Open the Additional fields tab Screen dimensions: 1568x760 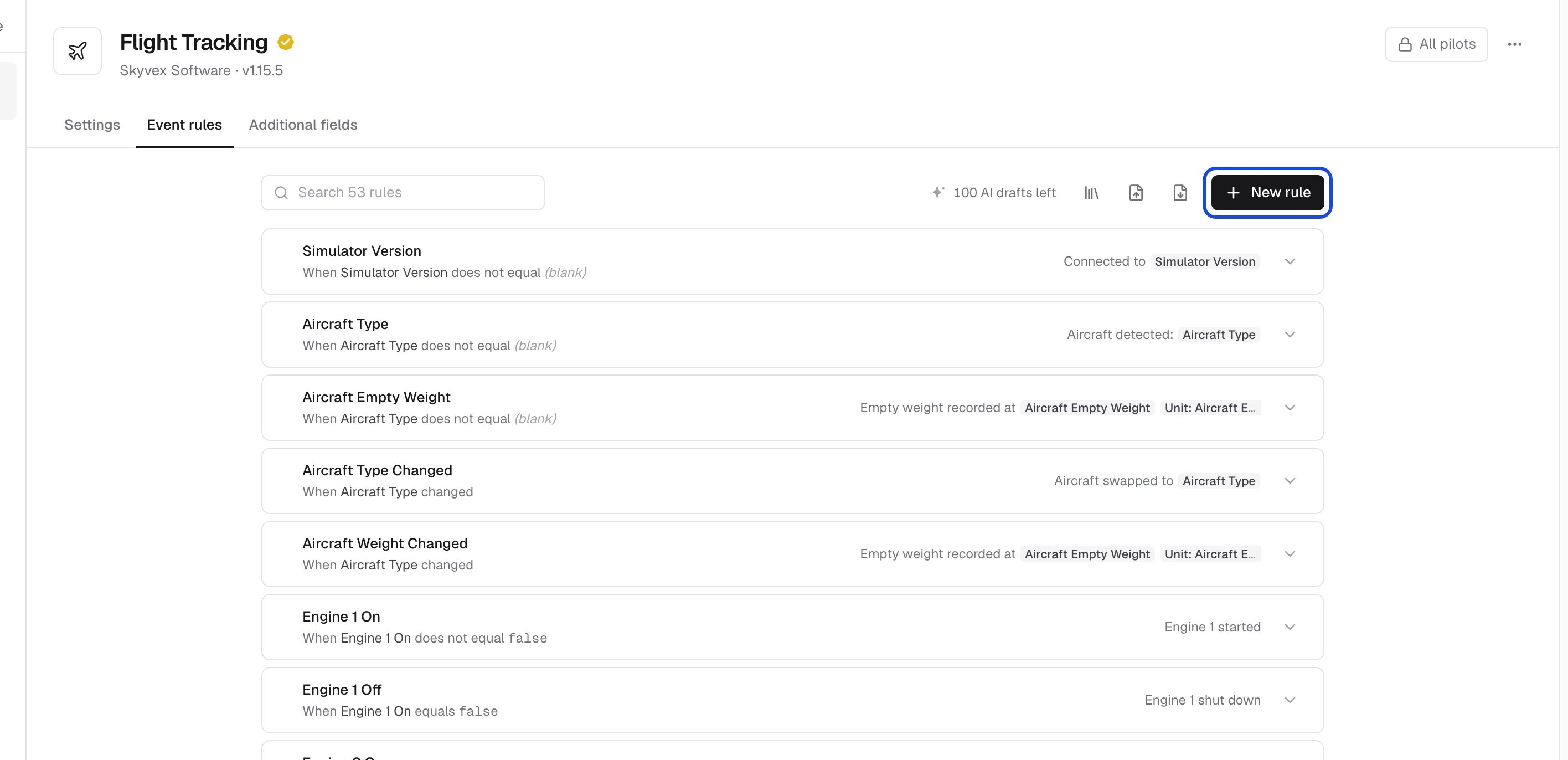[303, 125]
